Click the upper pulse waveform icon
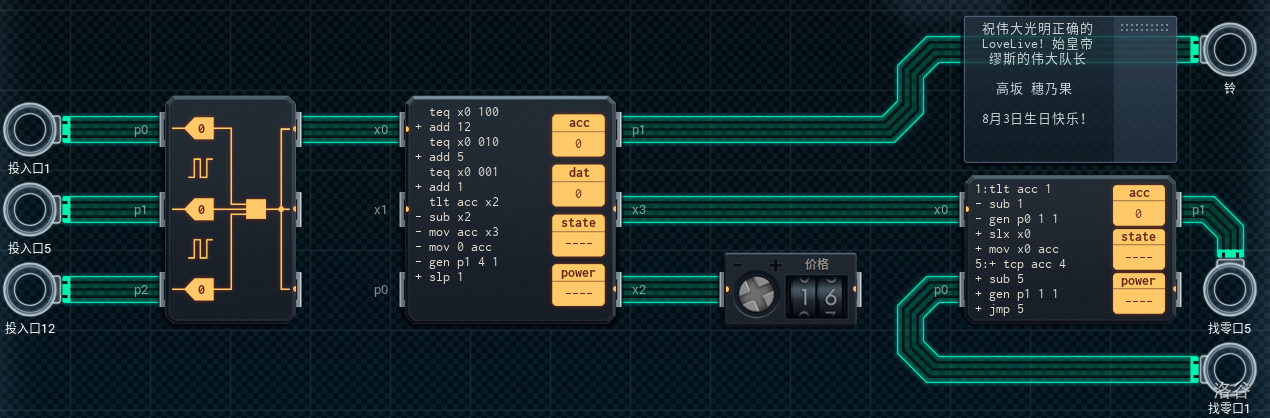The height and width of the screenshot is (418, 1270). 201,168
